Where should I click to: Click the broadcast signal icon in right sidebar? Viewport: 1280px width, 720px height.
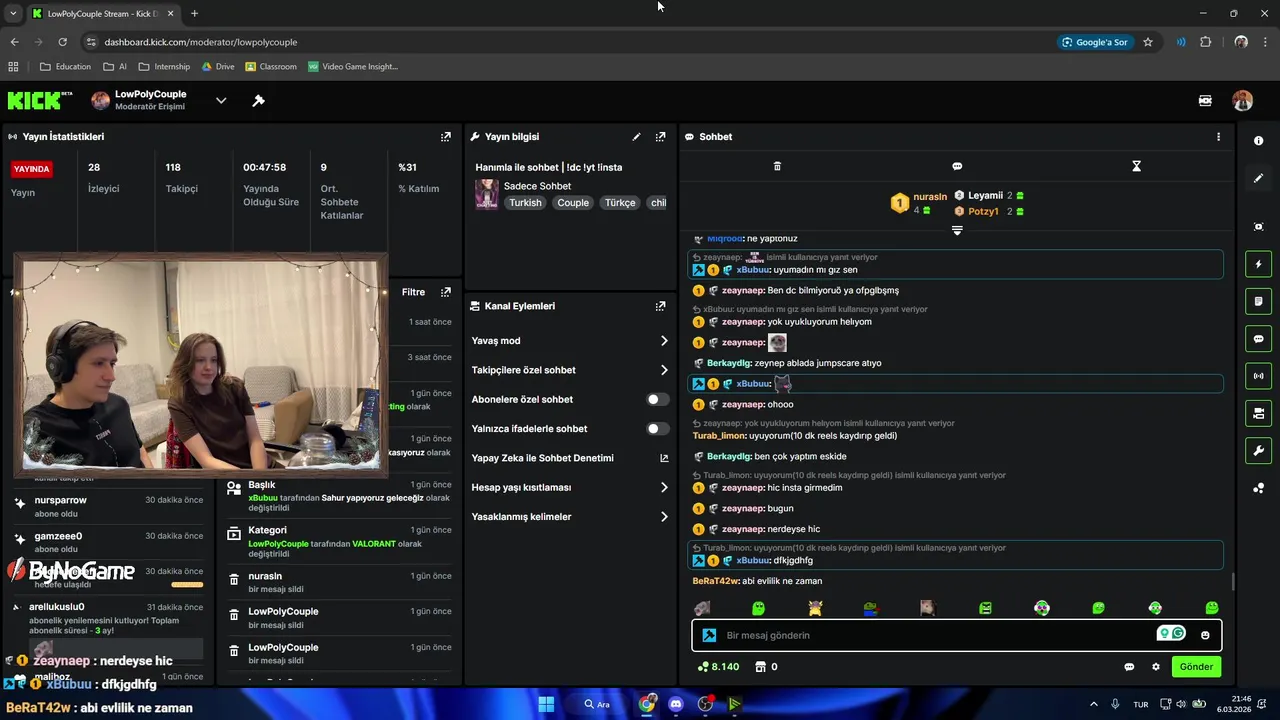(x=1258, y=376)
